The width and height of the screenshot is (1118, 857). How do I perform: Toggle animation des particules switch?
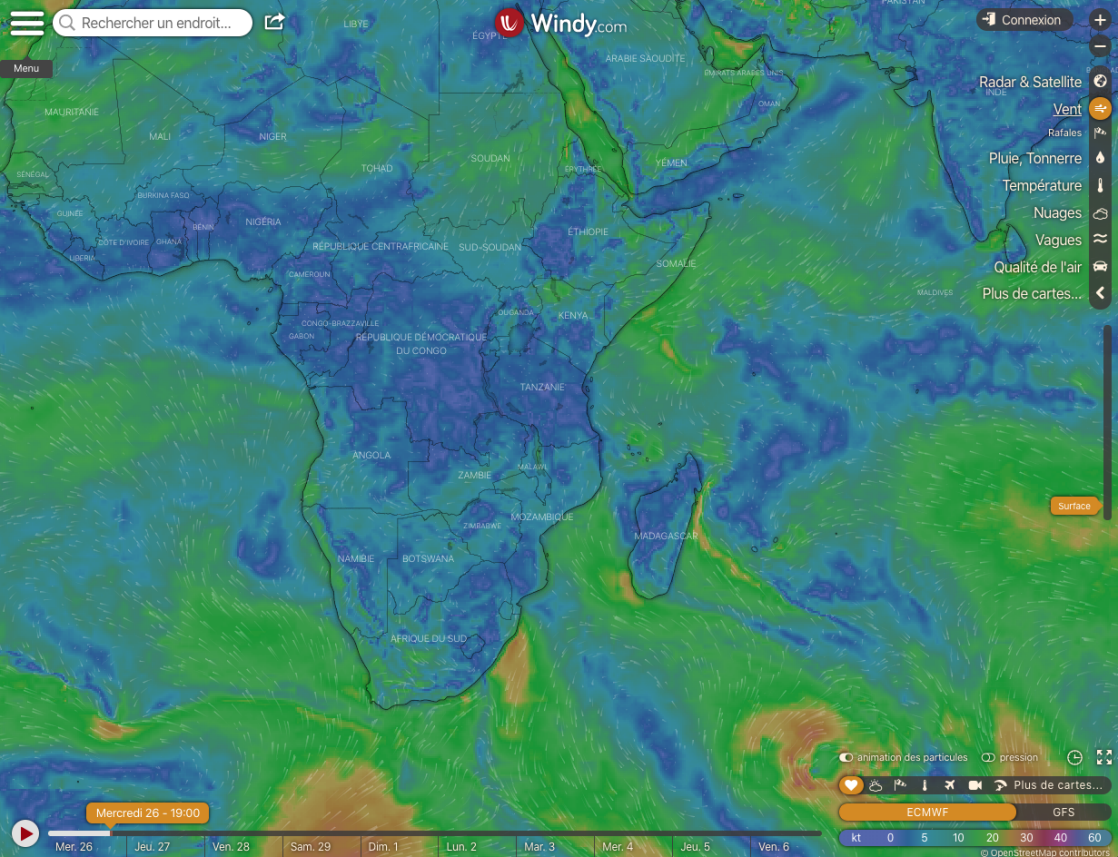[846, 758]
